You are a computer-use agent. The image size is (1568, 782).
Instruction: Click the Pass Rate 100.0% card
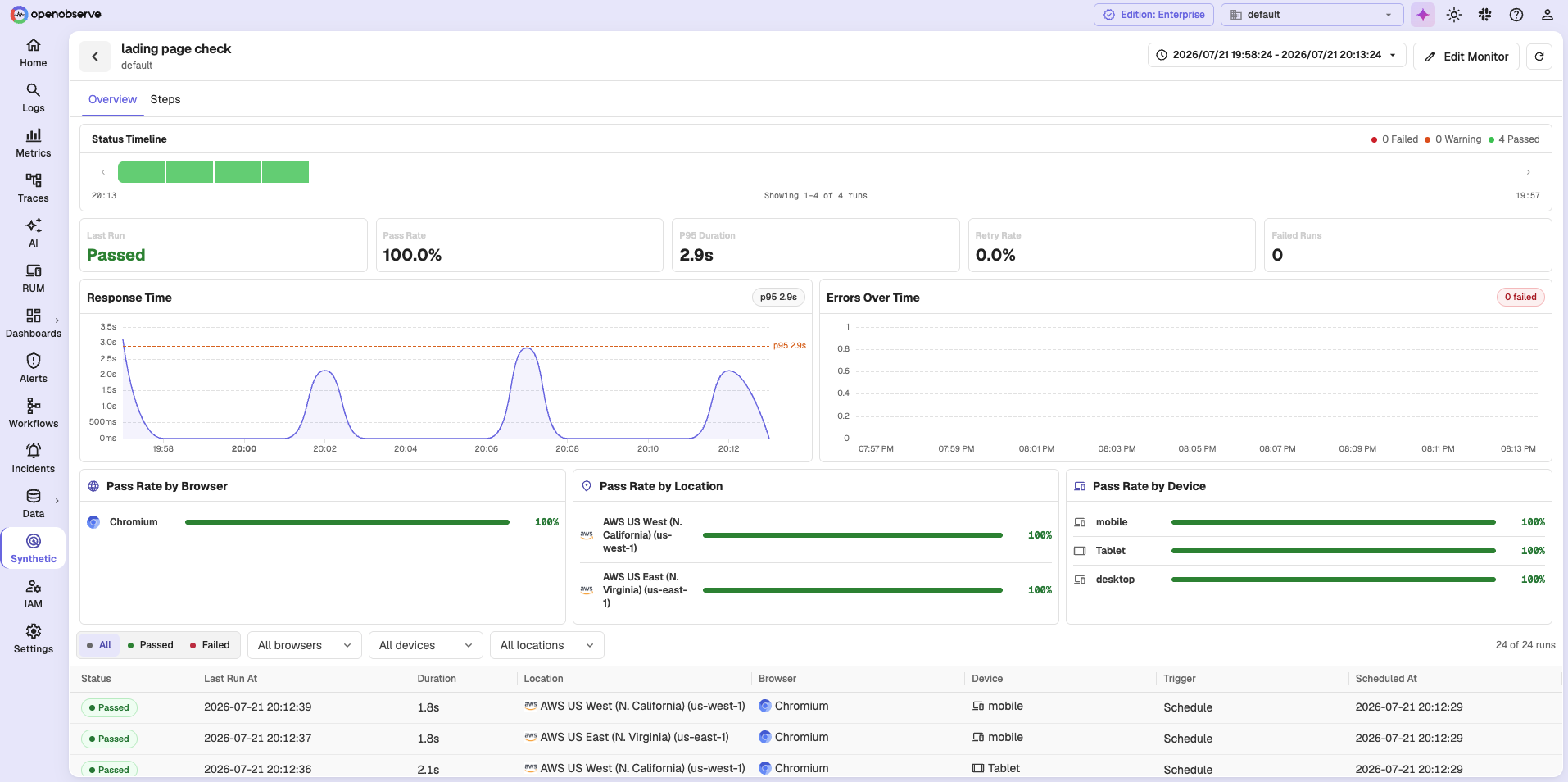519,245
